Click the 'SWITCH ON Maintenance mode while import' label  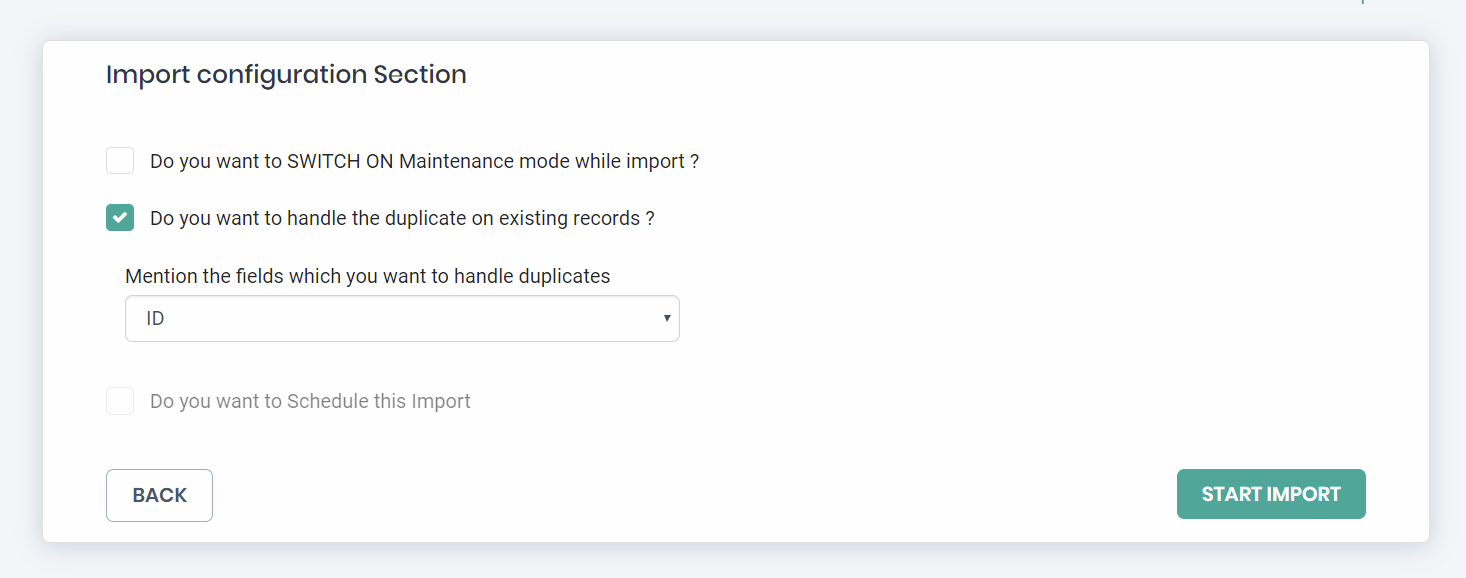[424, 161]
